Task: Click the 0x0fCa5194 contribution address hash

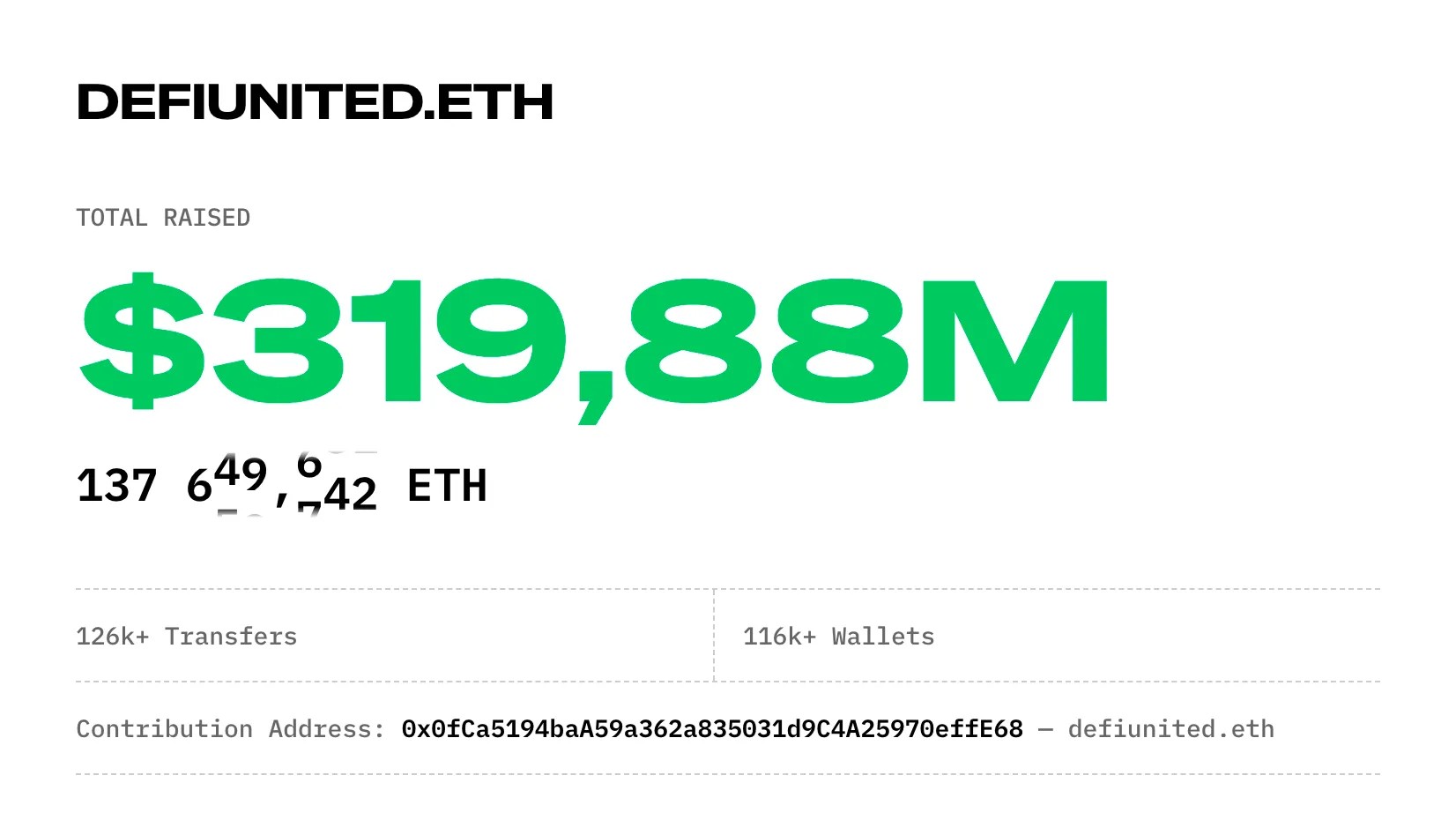Action: click(x=712, y=729)
